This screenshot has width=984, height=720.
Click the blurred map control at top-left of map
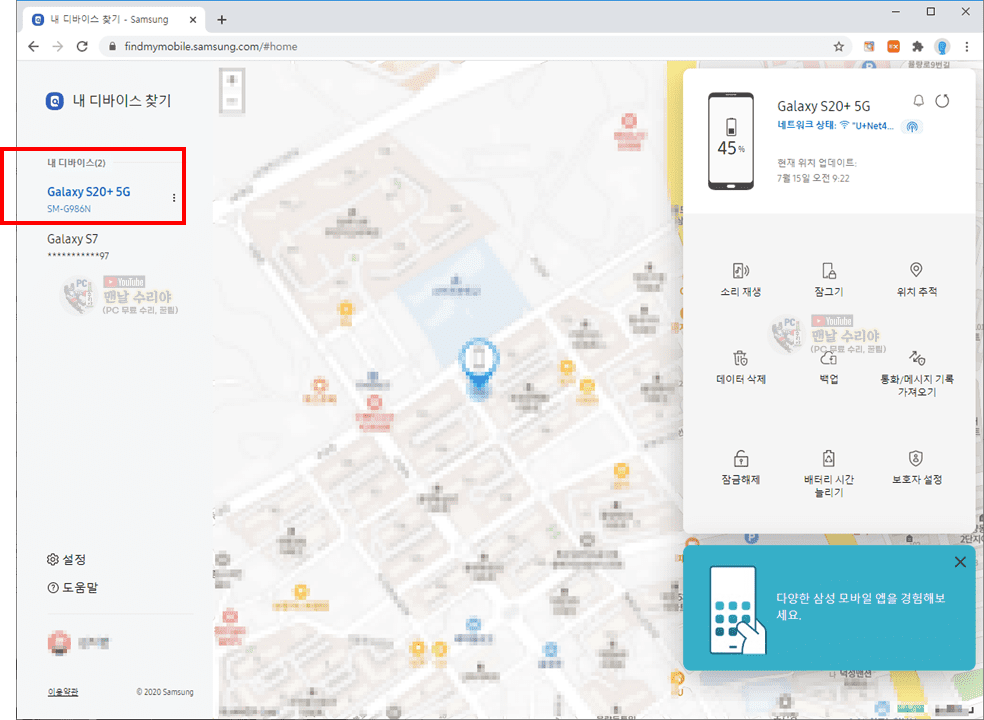coord(232,92)
